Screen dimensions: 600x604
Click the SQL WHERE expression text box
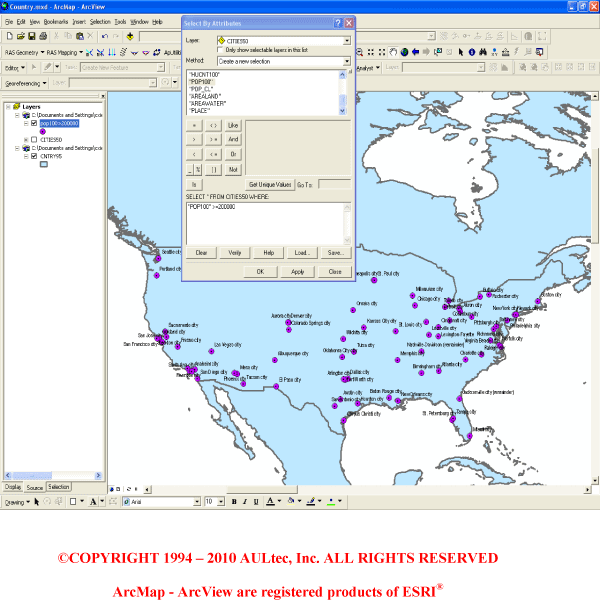(266, 223)
